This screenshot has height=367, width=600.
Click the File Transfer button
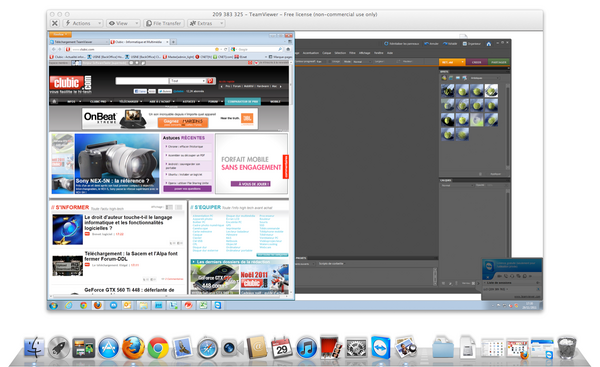(164, 23)
